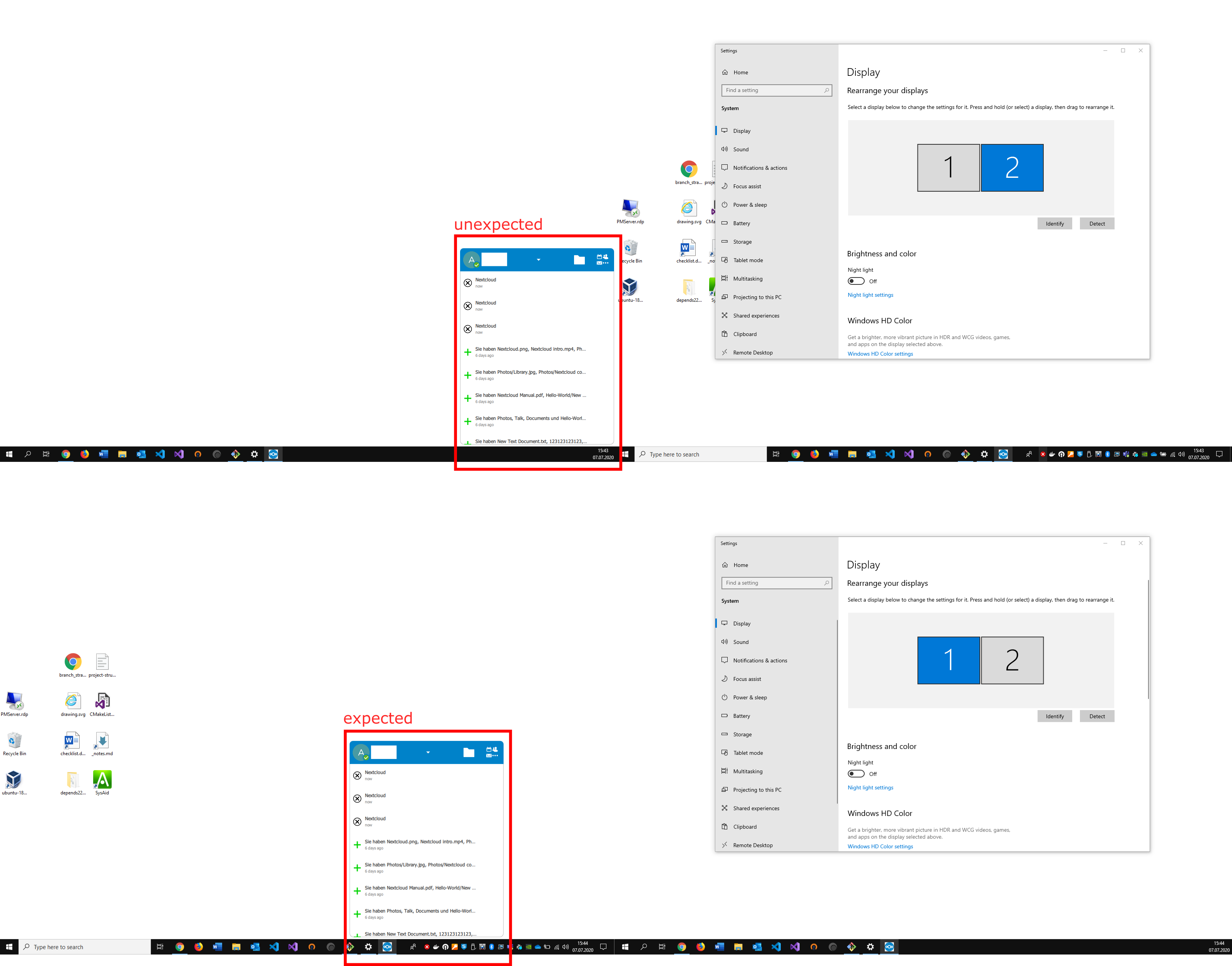Open the Night light settings link
This screenshot has height=966, width=1232.
tap(870, 295)
